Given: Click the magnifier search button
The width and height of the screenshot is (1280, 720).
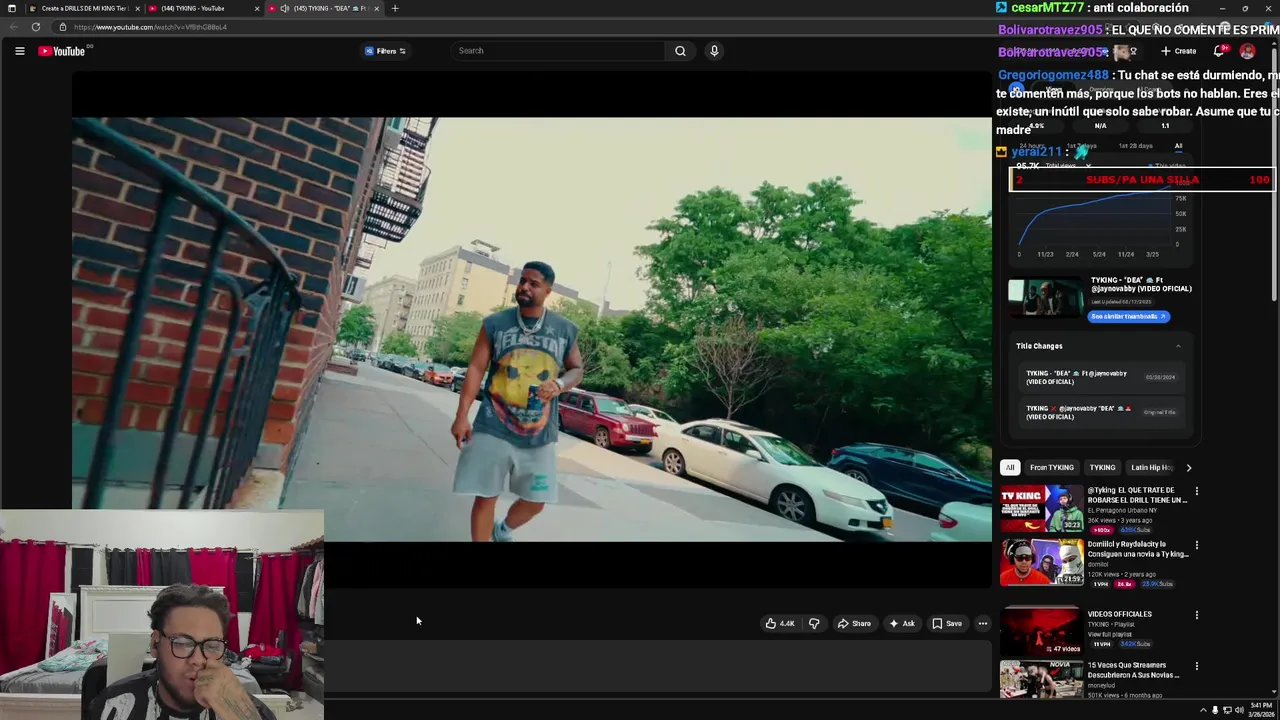Looking at the screenshot, I should coord(680,51).
